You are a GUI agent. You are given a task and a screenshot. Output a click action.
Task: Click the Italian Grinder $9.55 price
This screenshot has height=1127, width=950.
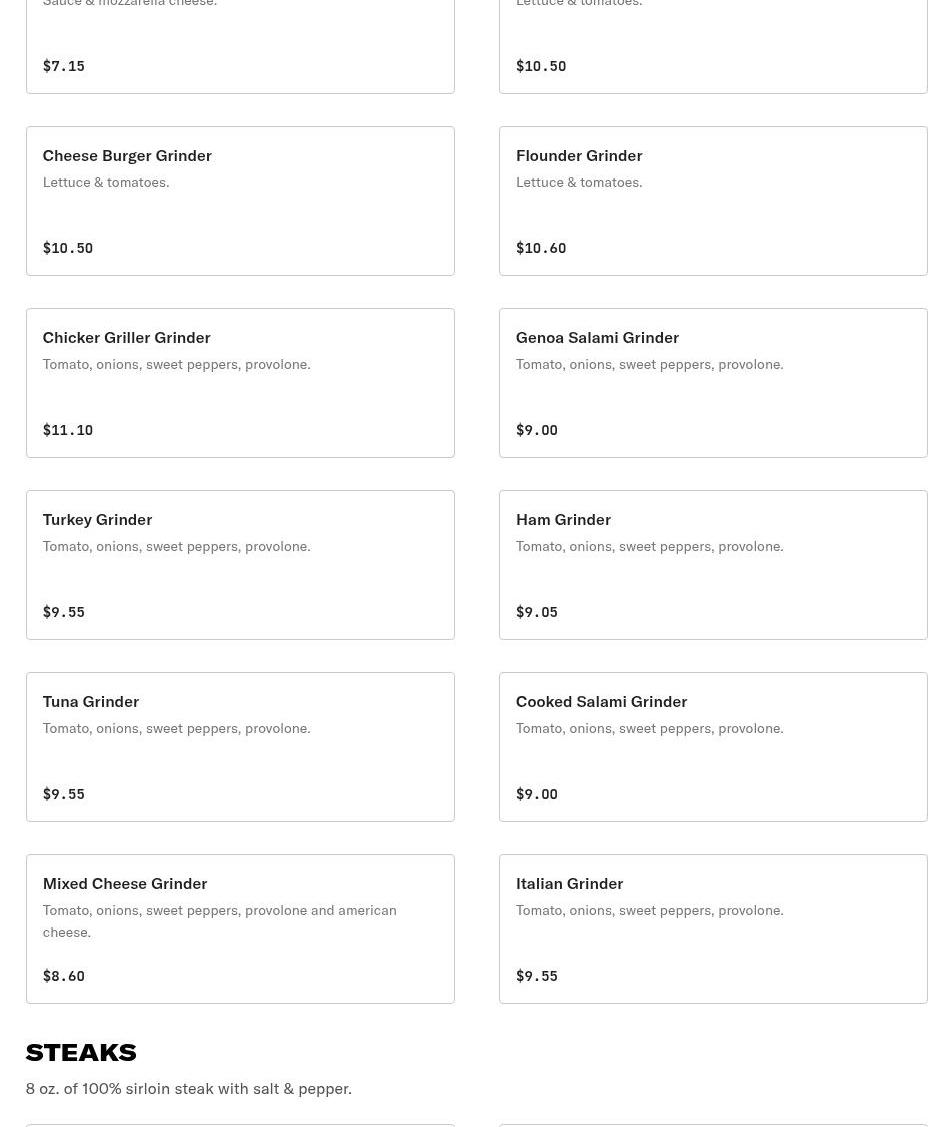click(537, 975)
